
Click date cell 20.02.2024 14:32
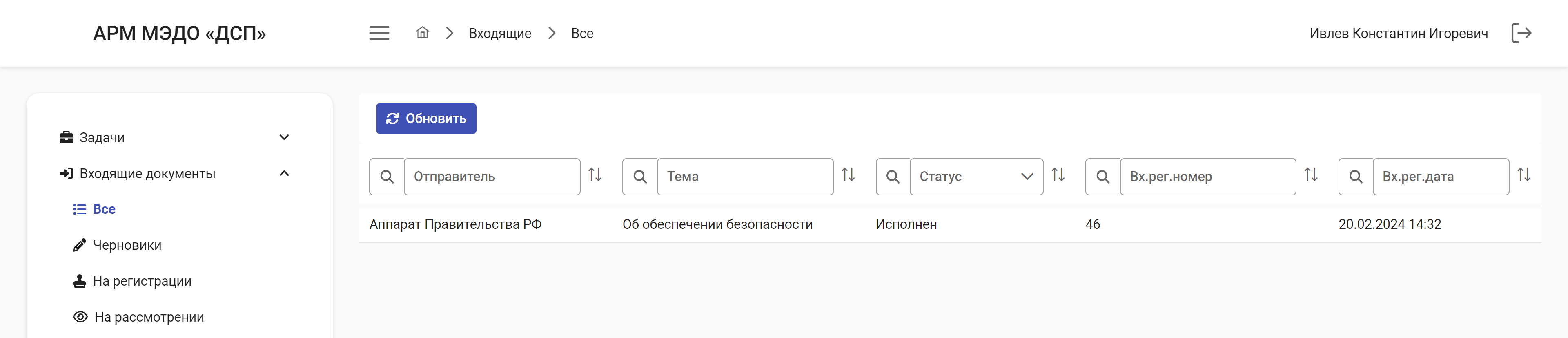coord(1390,225)
